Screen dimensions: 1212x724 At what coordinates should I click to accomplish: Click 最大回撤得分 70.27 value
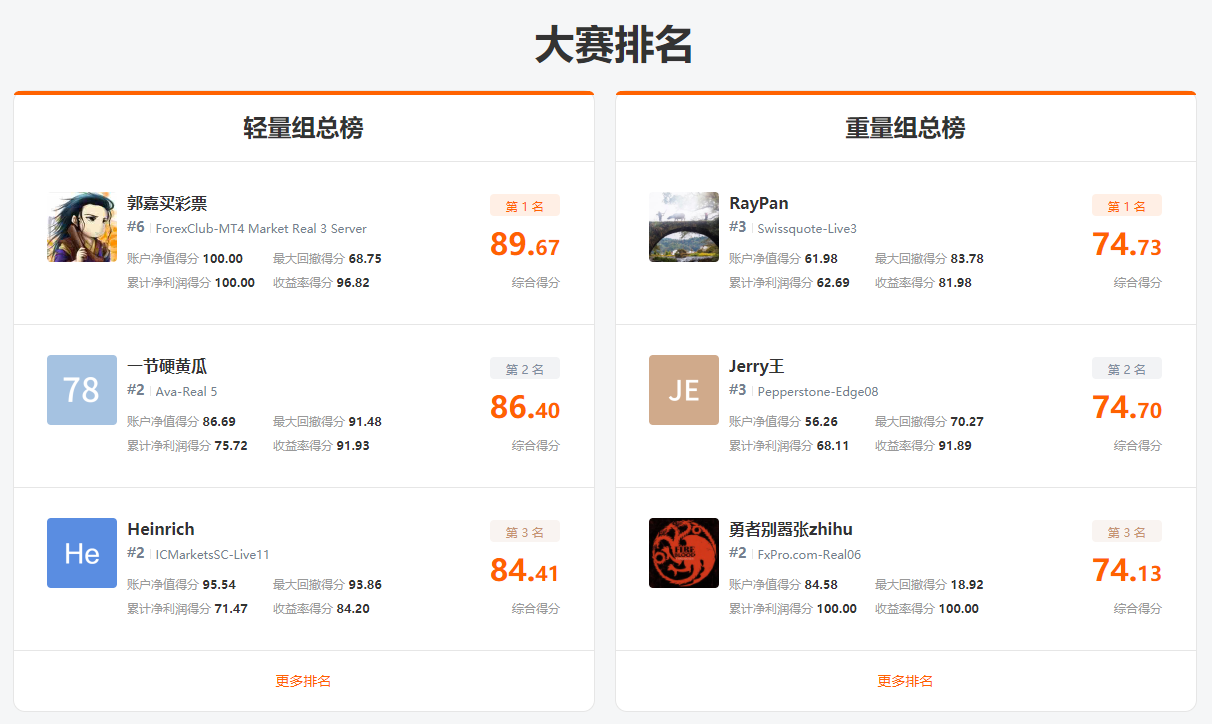coord(967,421)
